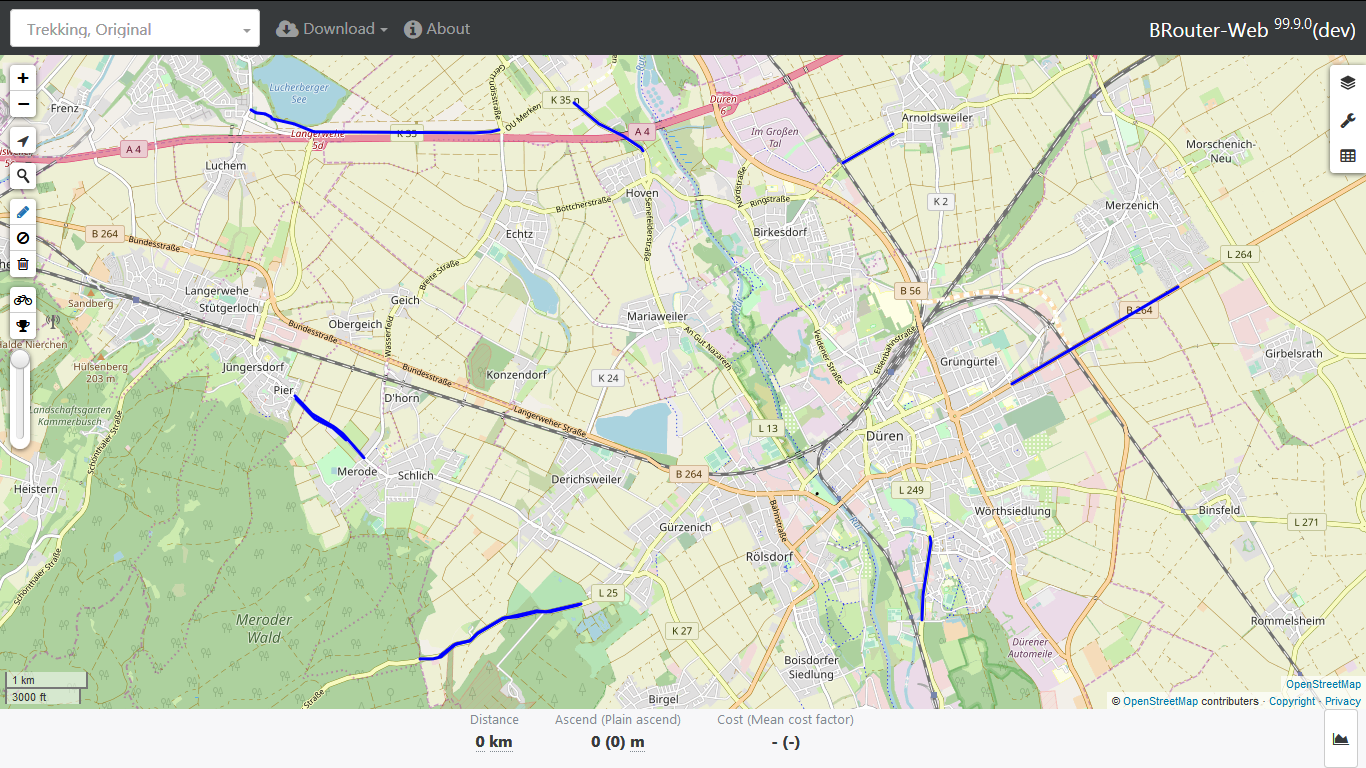Toggle the no-go area drawing tool
1366x768 pixels.
pos(23,238)
